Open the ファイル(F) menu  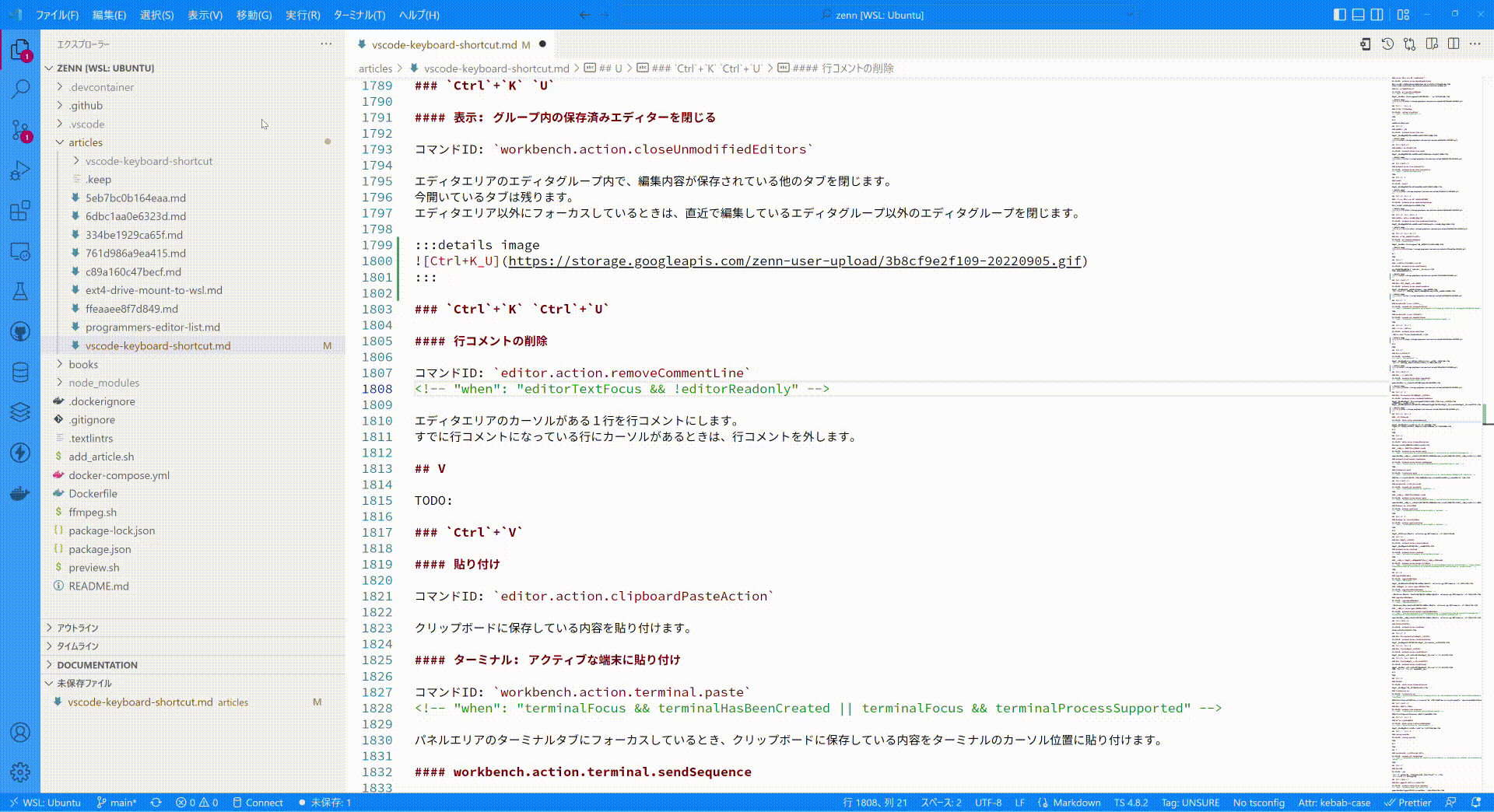pyautogui.click(x=57, y=15)
